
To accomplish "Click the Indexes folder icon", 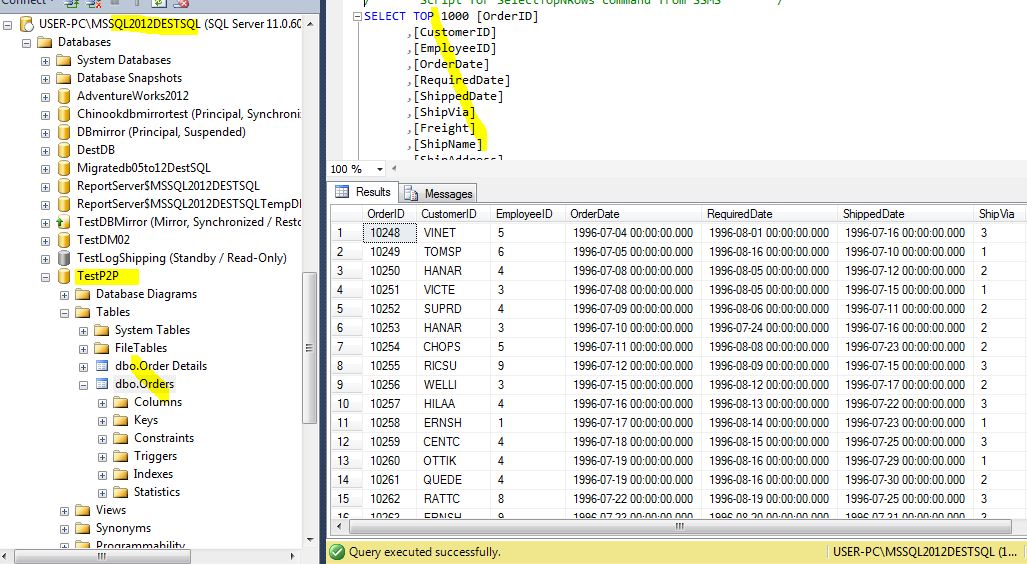I will pyautogui.click(x=121, y=474).
